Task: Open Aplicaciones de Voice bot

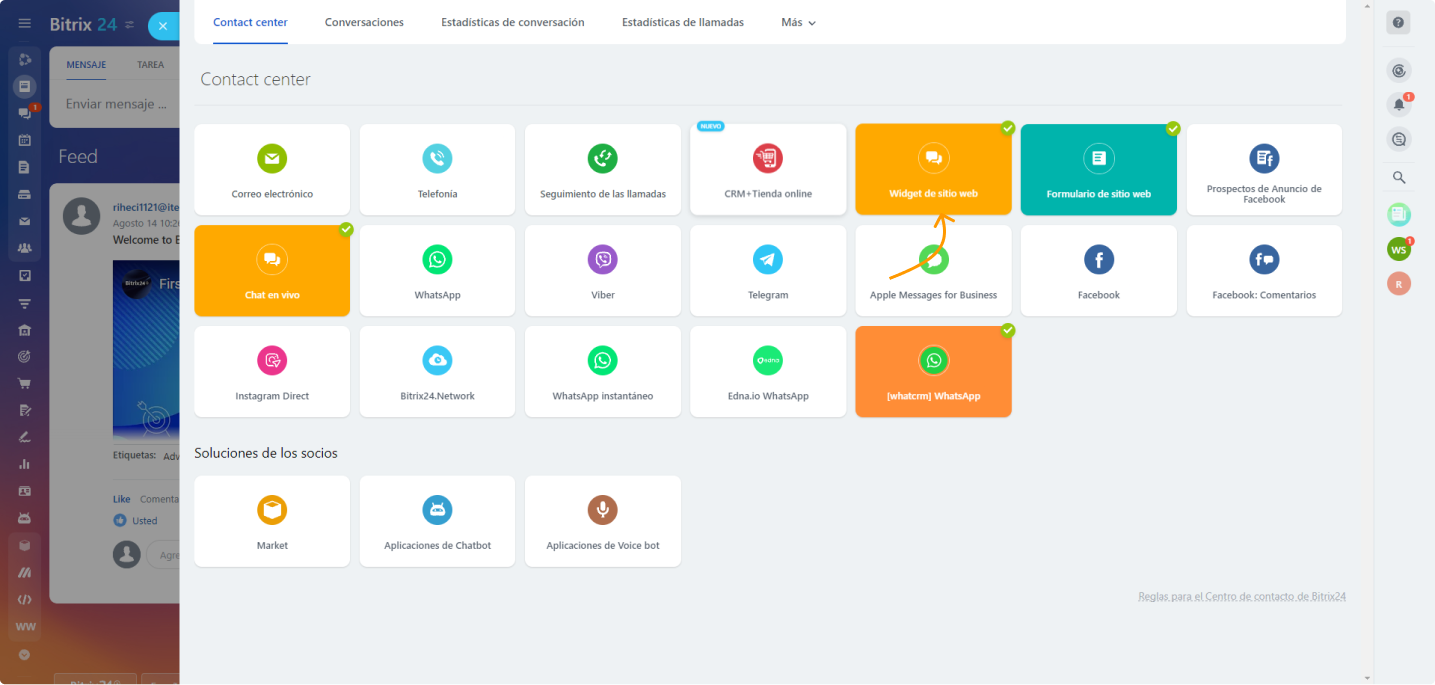Action: point(602,521)
